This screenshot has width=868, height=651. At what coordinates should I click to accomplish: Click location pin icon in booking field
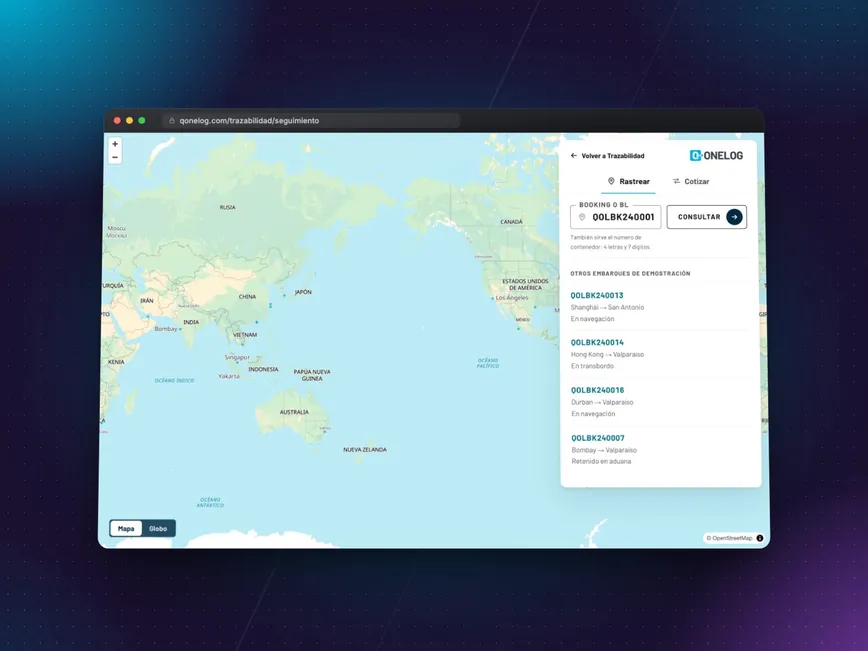(582, 217)
